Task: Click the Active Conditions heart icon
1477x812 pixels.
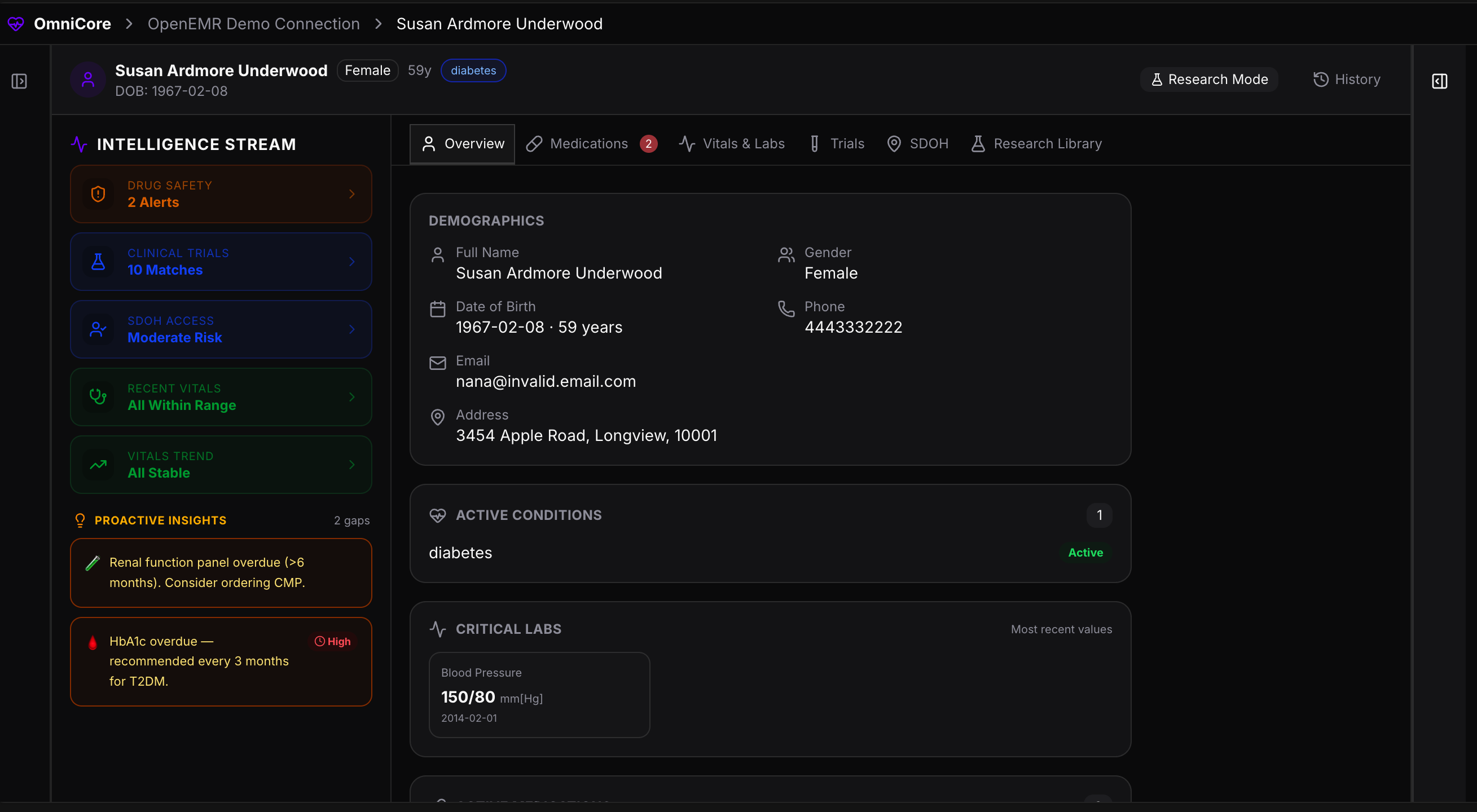Action: click(437, 516)
